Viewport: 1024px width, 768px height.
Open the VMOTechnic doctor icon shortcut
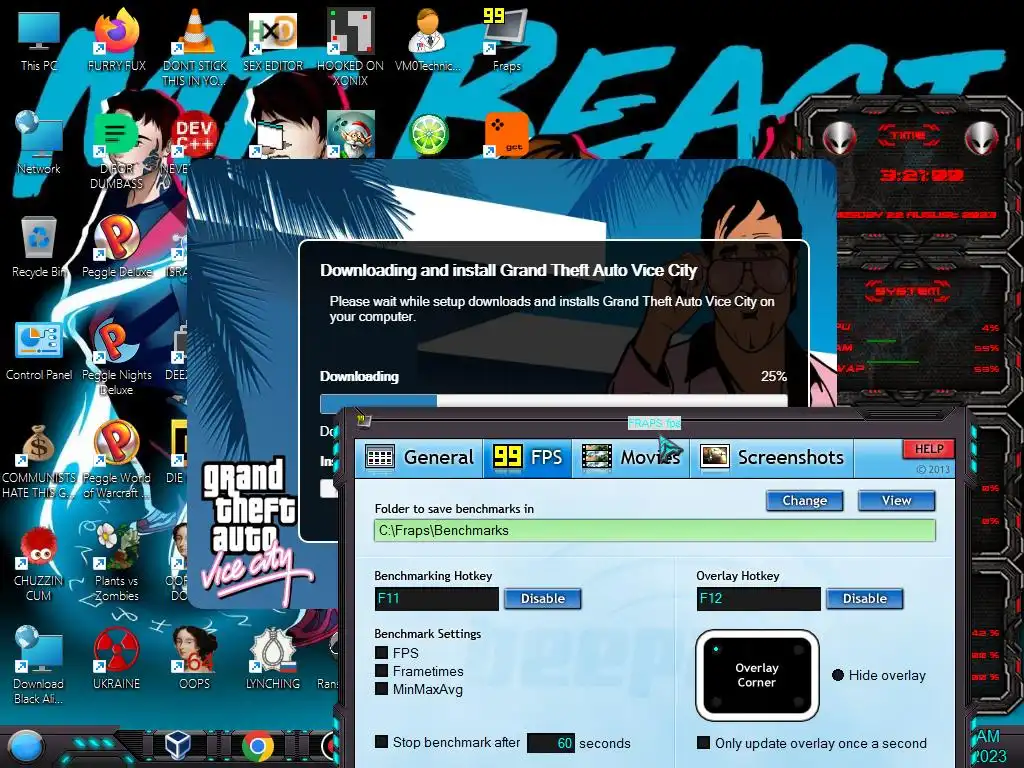coord(427,40)
